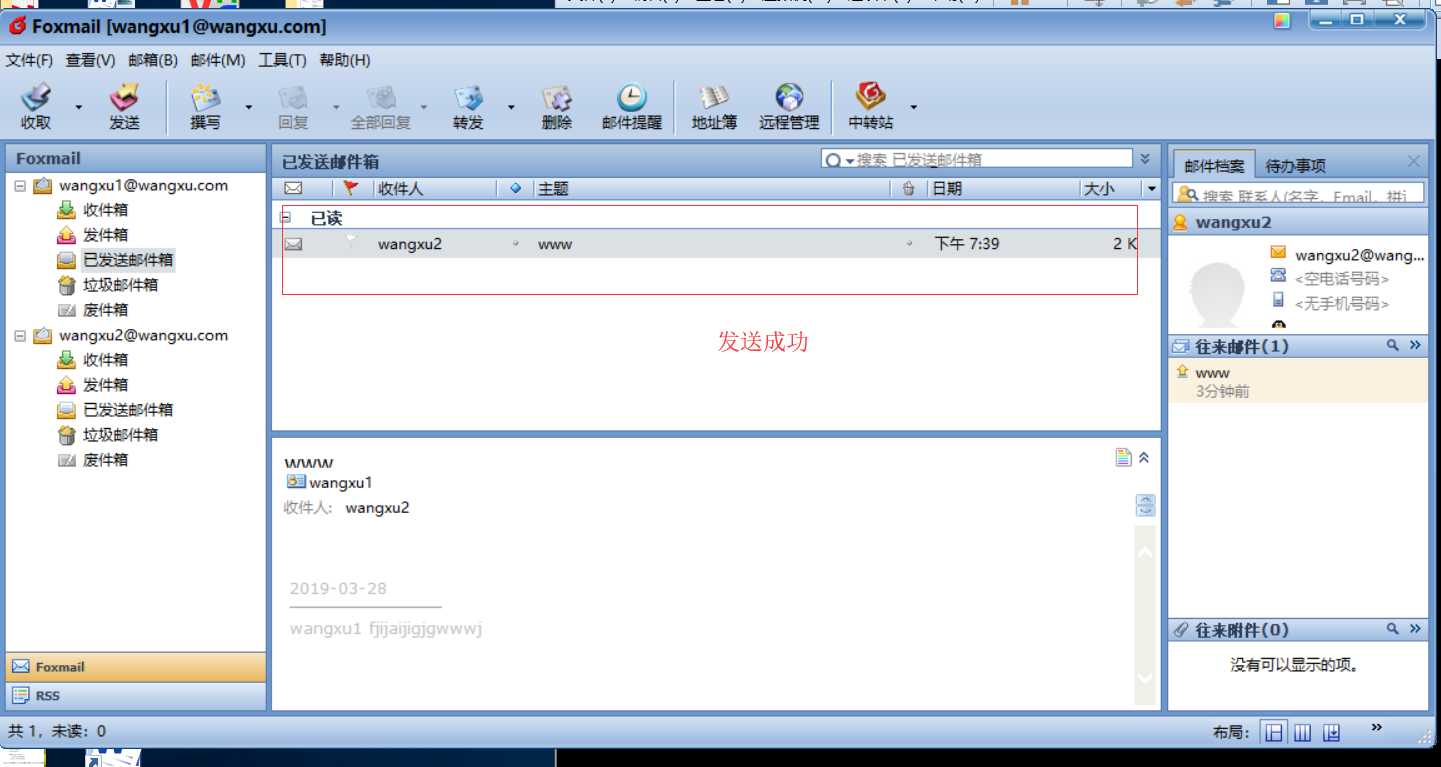Image resolution: width=1441 pixels, height=767 pixels.
Task: Select first layout option beside 布局
Action: [x=1274, y=733]
